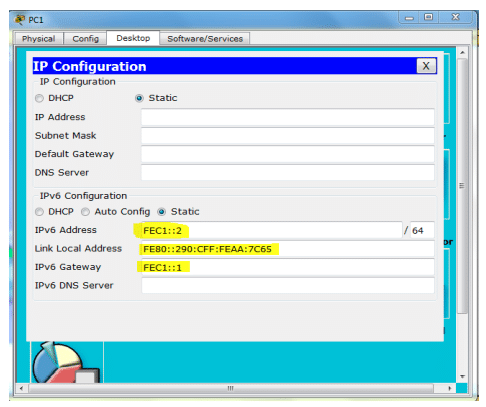Click the vertical scrollbar down arrow

[x=462, y=377]
